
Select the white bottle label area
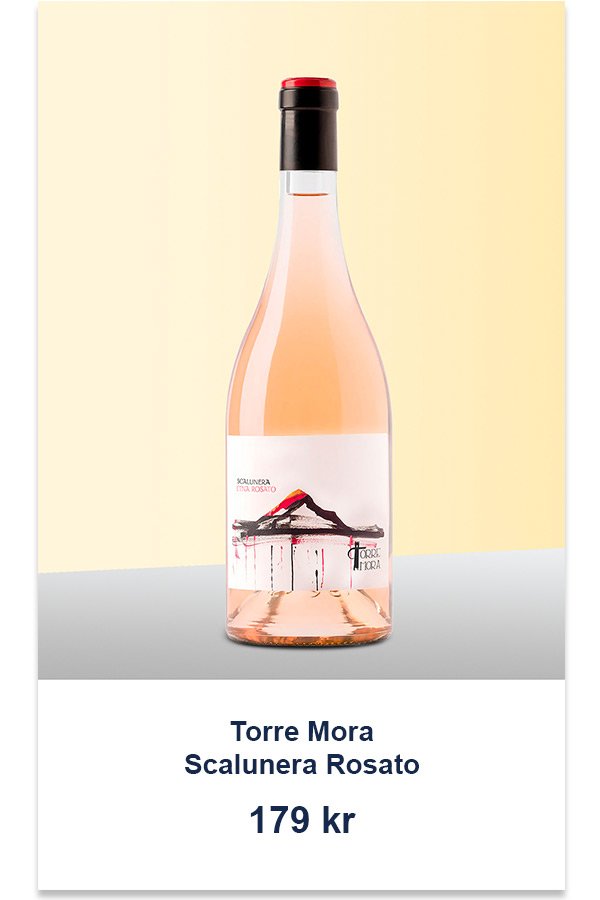[x=308, y=512]
